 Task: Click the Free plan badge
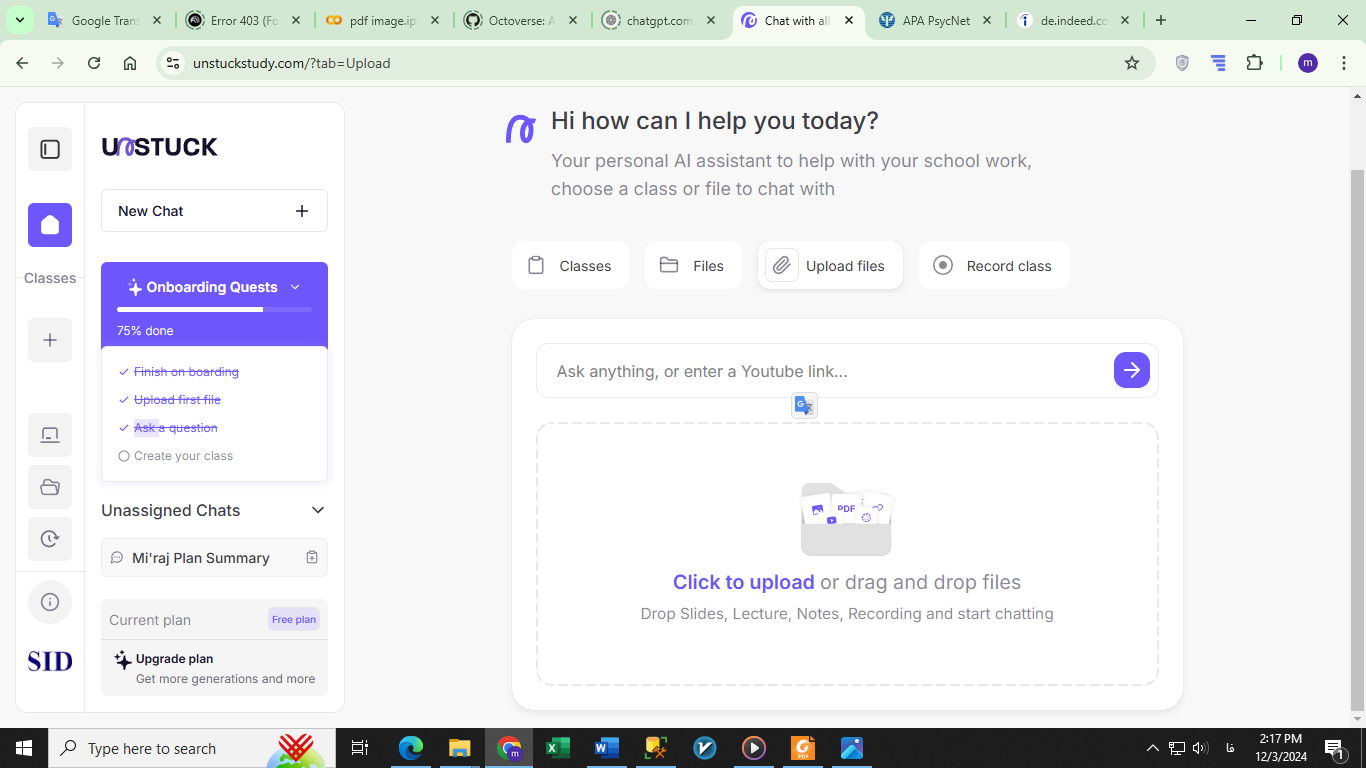pos(294,619)
